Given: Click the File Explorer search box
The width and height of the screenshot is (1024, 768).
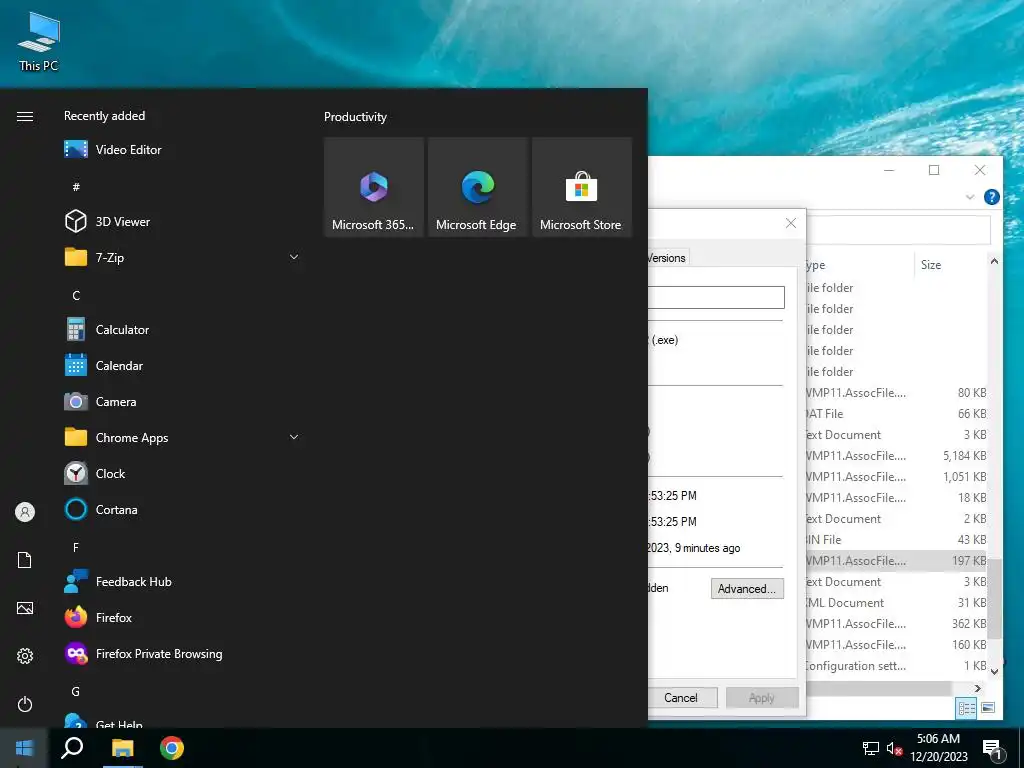Looking at the screenshot, I should 898,230.
